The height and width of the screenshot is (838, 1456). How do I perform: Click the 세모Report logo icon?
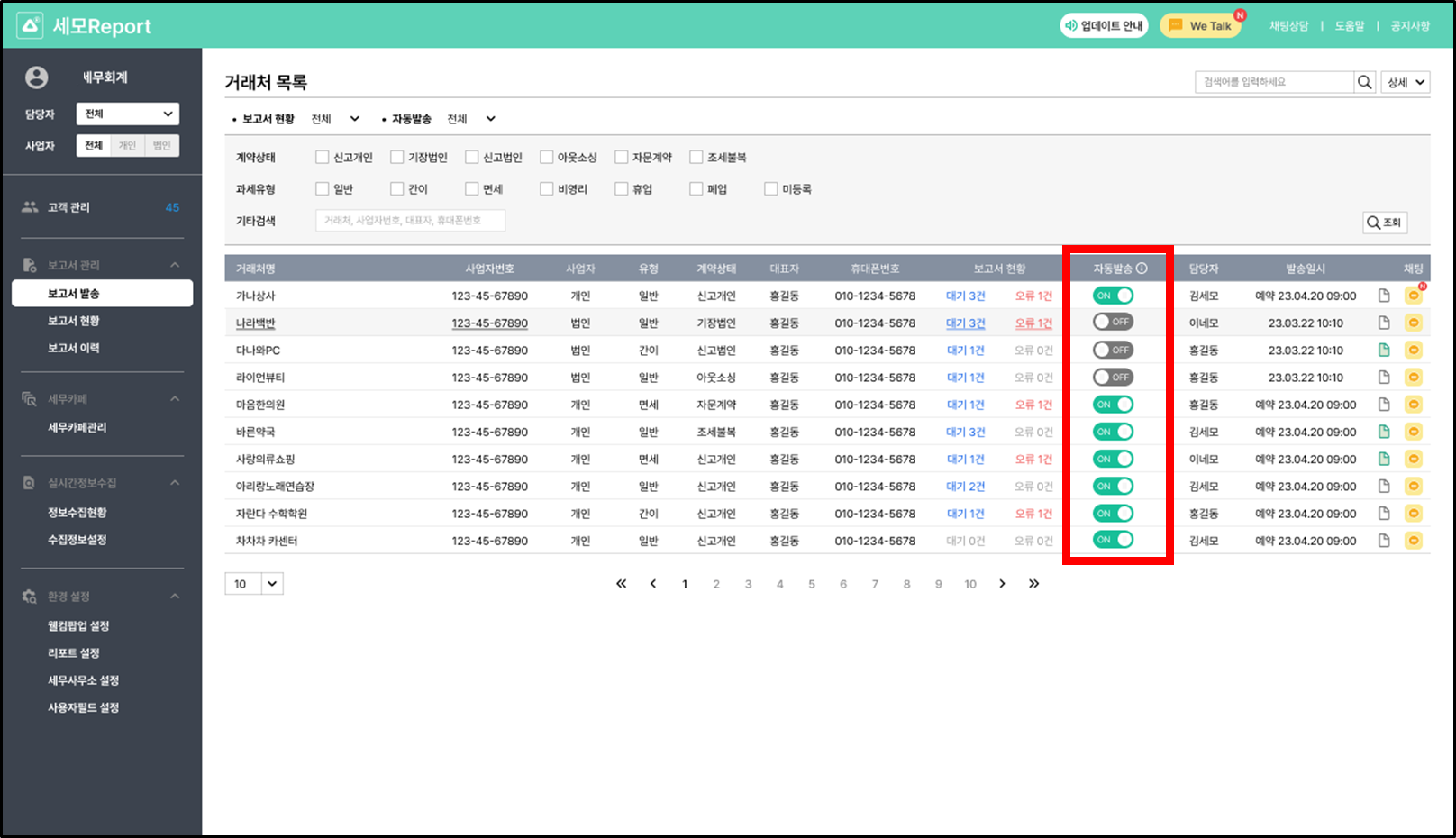[30, 25]
